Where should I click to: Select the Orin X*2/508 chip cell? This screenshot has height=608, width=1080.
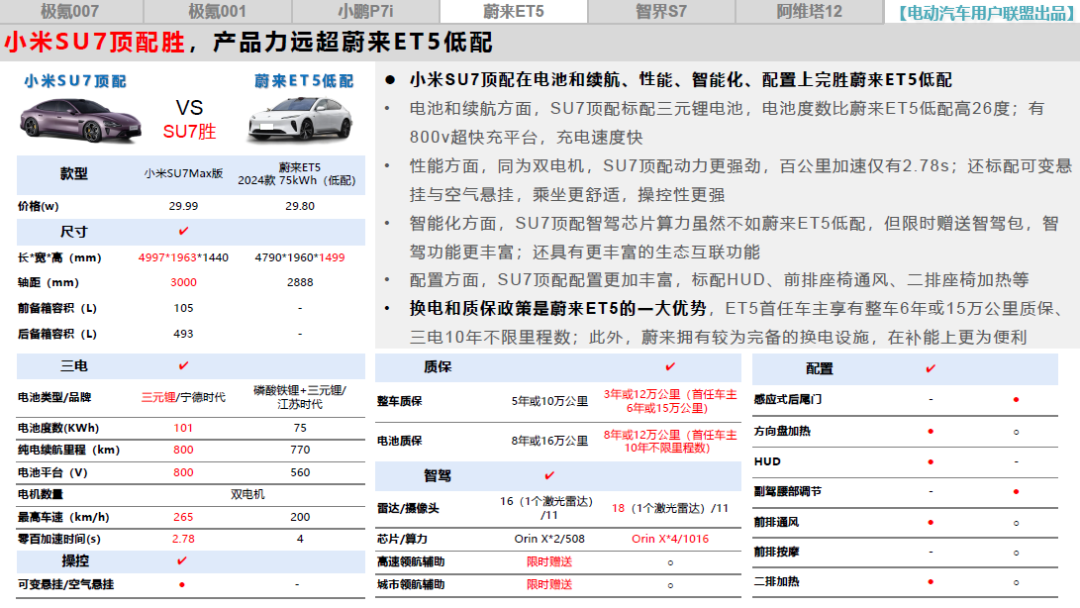pyautogui.click(x=550, y=539)
